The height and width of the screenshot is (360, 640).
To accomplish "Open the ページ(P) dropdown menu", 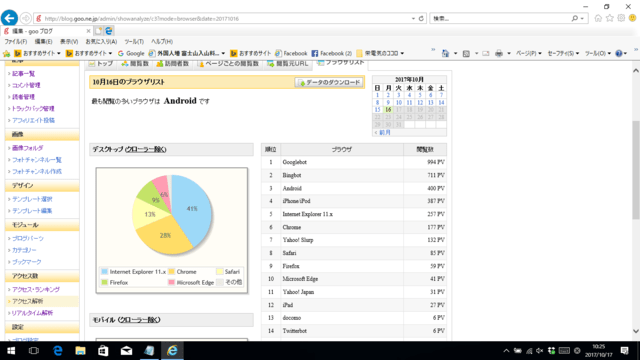I will (x=529, y=53).
